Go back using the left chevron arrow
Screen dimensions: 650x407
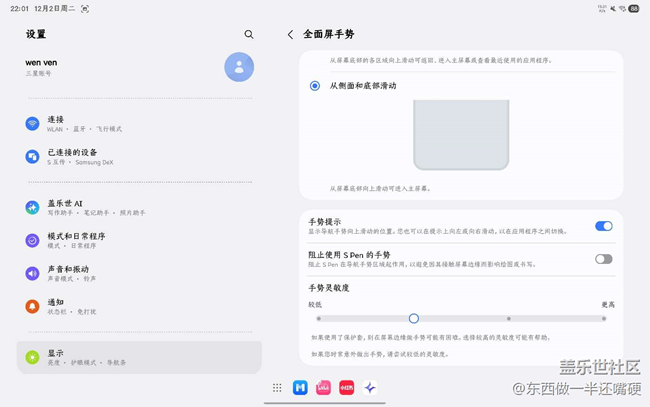tap(291, 34)
